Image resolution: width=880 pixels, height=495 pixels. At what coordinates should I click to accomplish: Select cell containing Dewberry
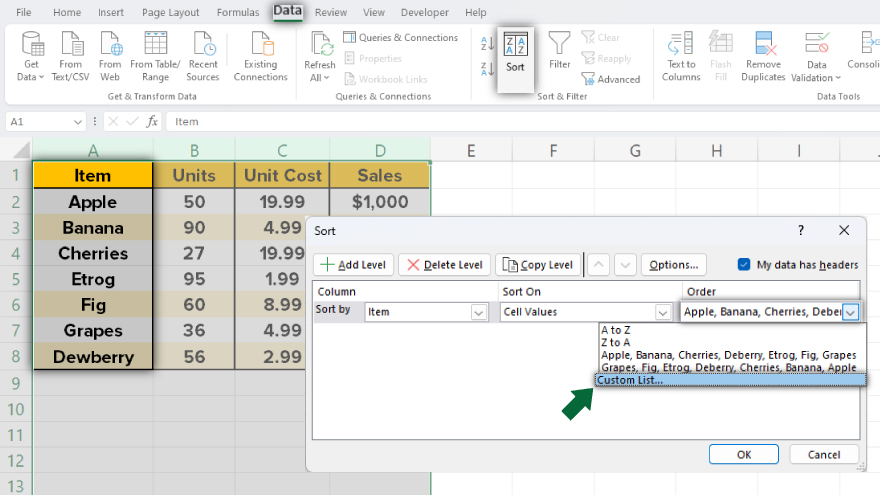[93, 357]
